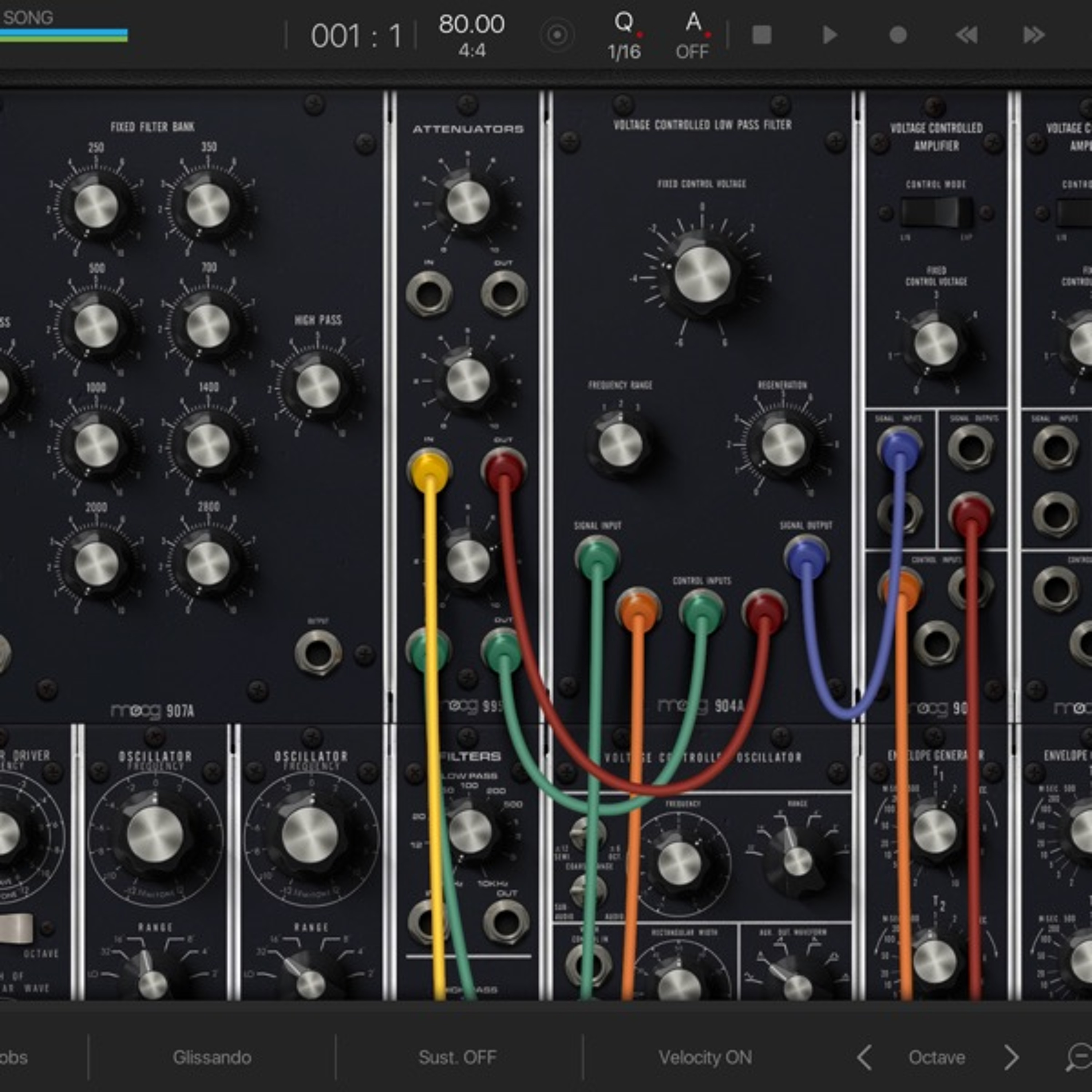Image resolution: width=1092 pixels, height=1092 pixels.
Task: Click the 4:4 time signature
Action: pyautogui.click(x=472, y=51)
